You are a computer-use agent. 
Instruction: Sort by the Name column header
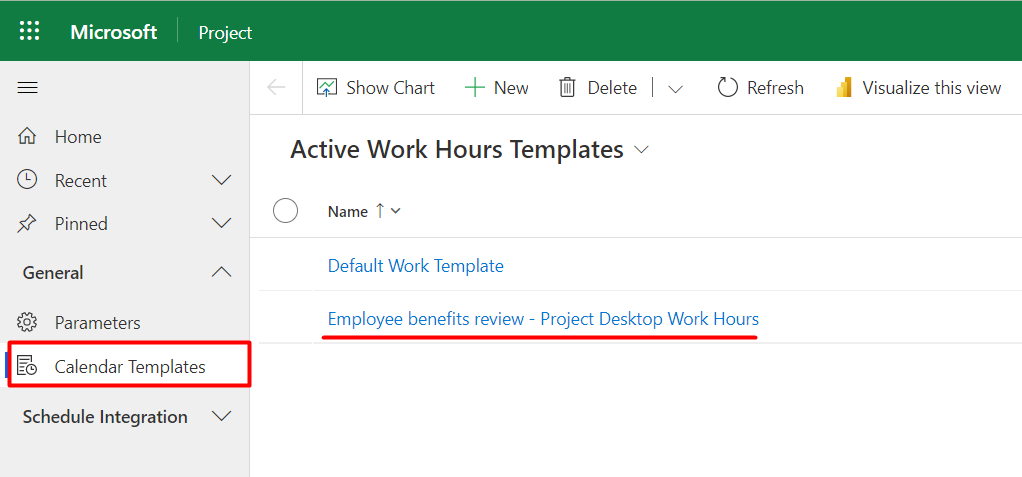pos(348,211)
